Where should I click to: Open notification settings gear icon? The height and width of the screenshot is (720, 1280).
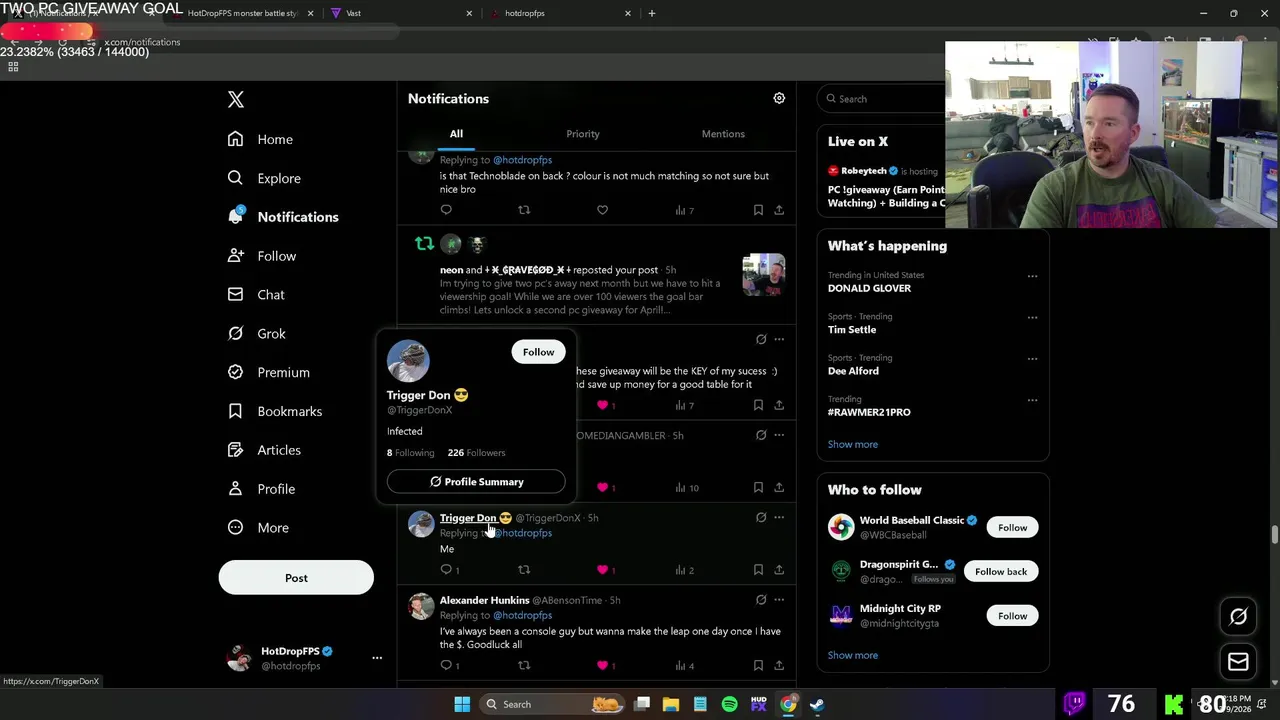779,98
